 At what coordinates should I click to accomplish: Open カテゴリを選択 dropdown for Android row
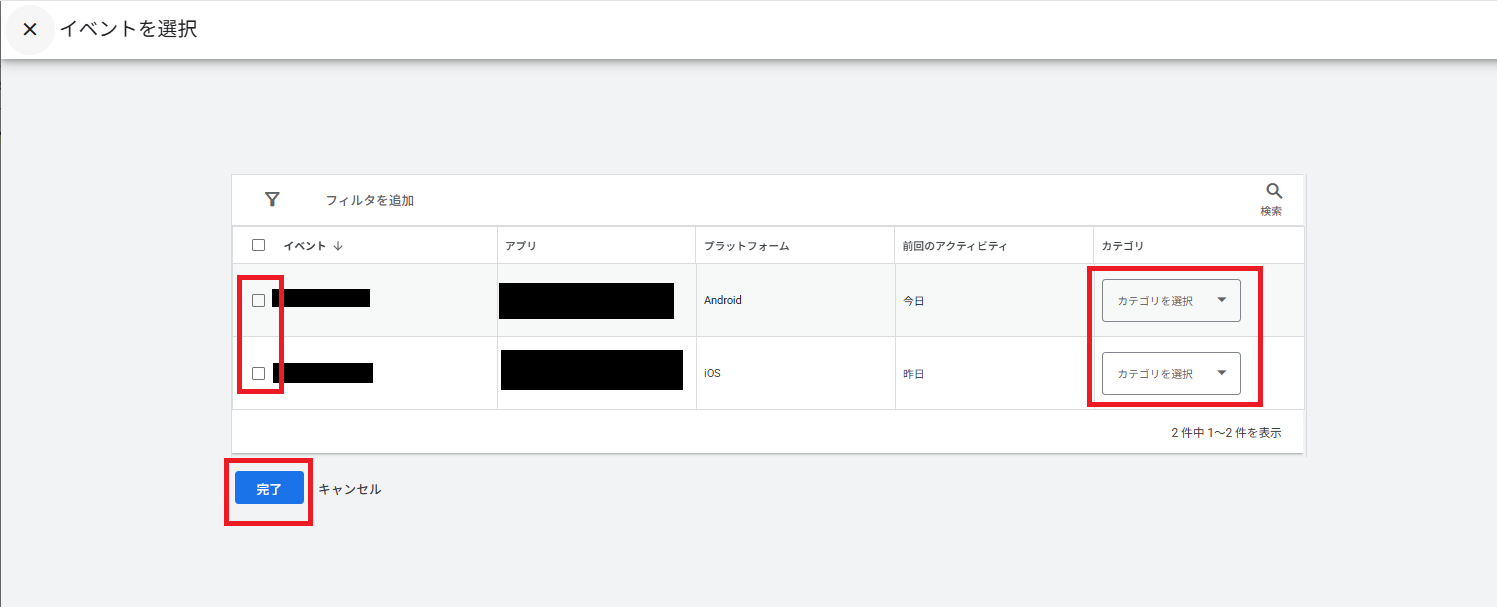click(x=1170, y=300)
